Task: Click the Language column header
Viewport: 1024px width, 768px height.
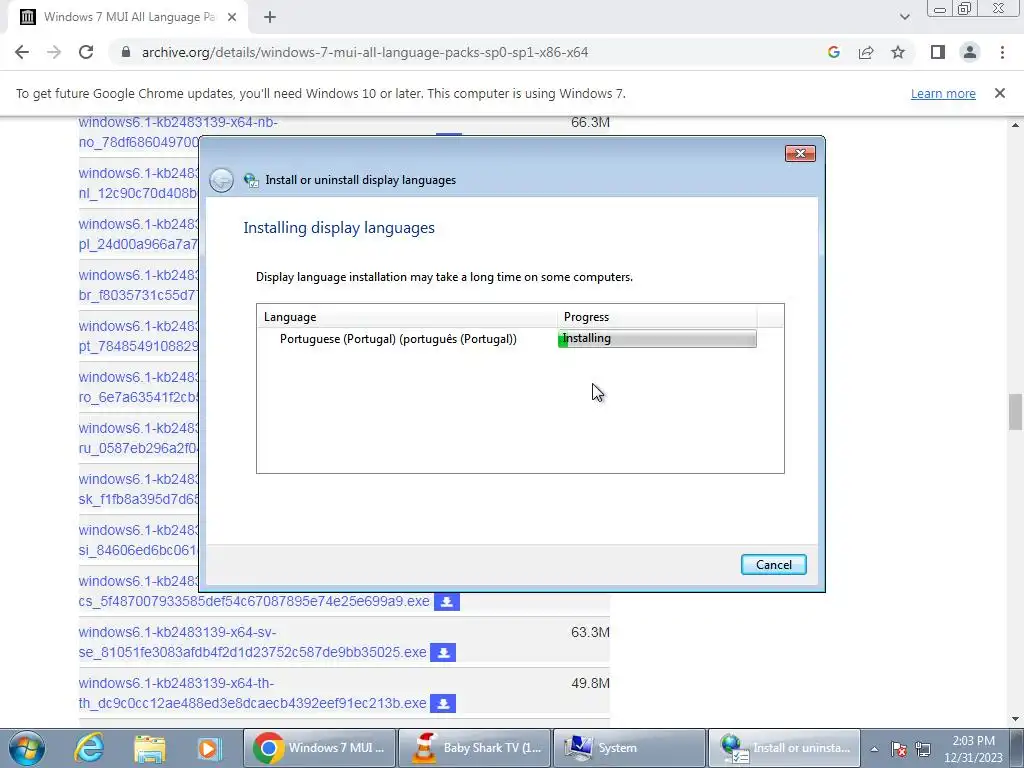Action: click(408, 317)
